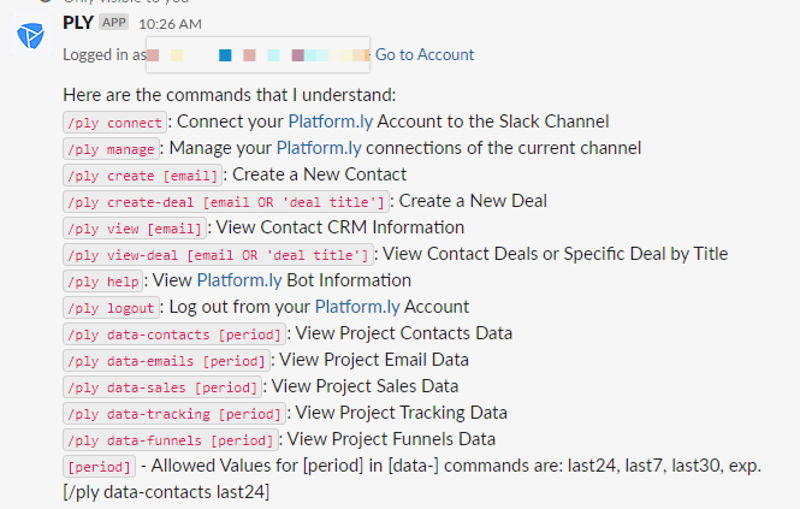800x509 pixels.
Task: Click the /ply data-tracking [period] snippet
Action: [174, 415]
